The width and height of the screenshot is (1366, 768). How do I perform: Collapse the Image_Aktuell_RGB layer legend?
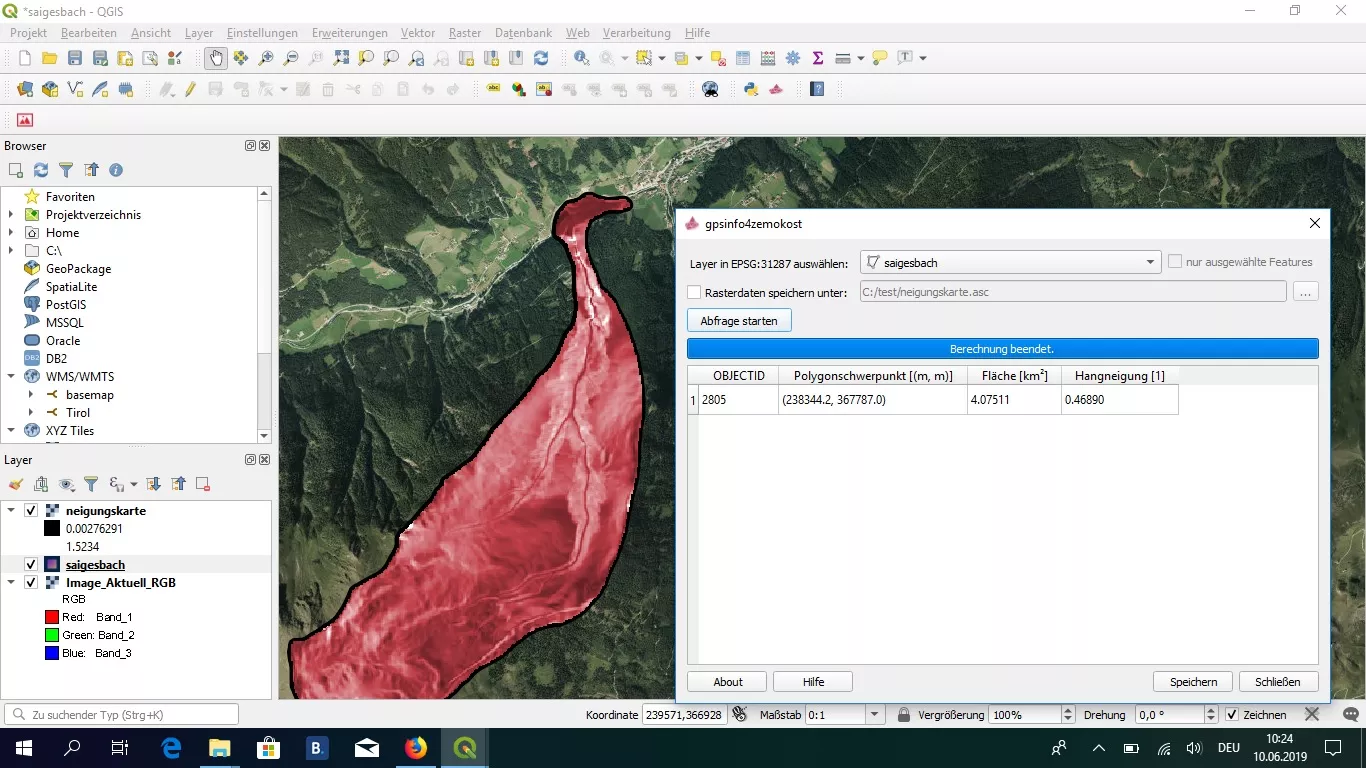11,583
